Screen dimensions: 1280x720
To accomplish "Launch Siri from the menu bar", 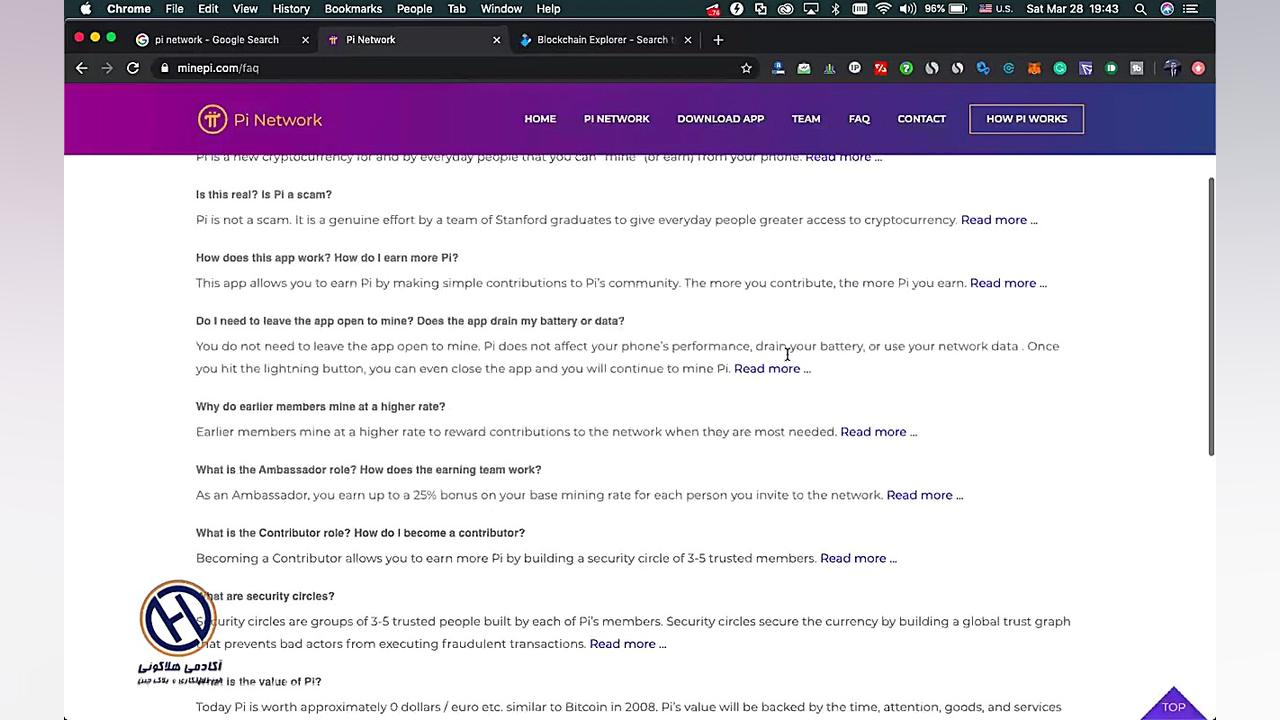I will tap(1167, 9).
